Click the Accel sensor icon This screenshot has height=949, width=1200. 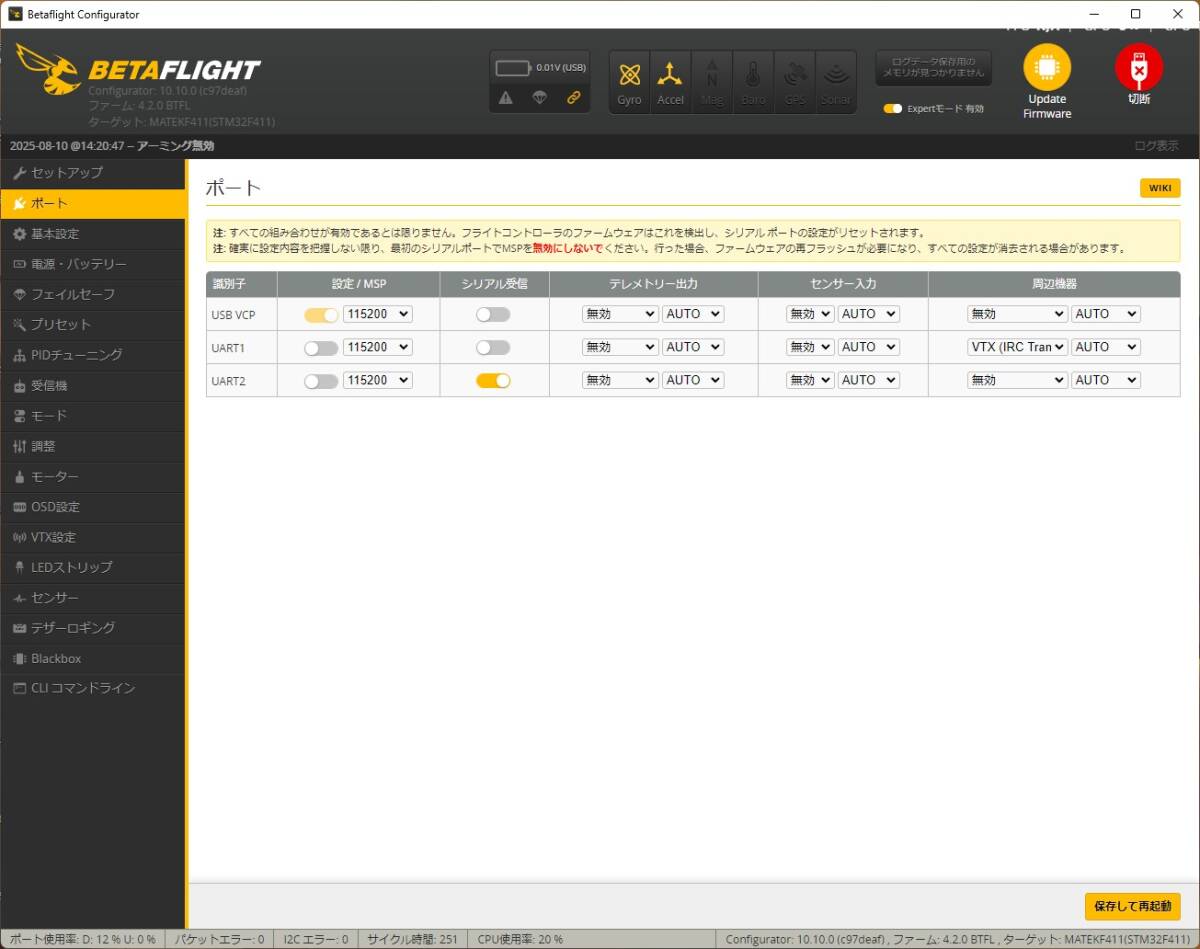tap(670, 82)
